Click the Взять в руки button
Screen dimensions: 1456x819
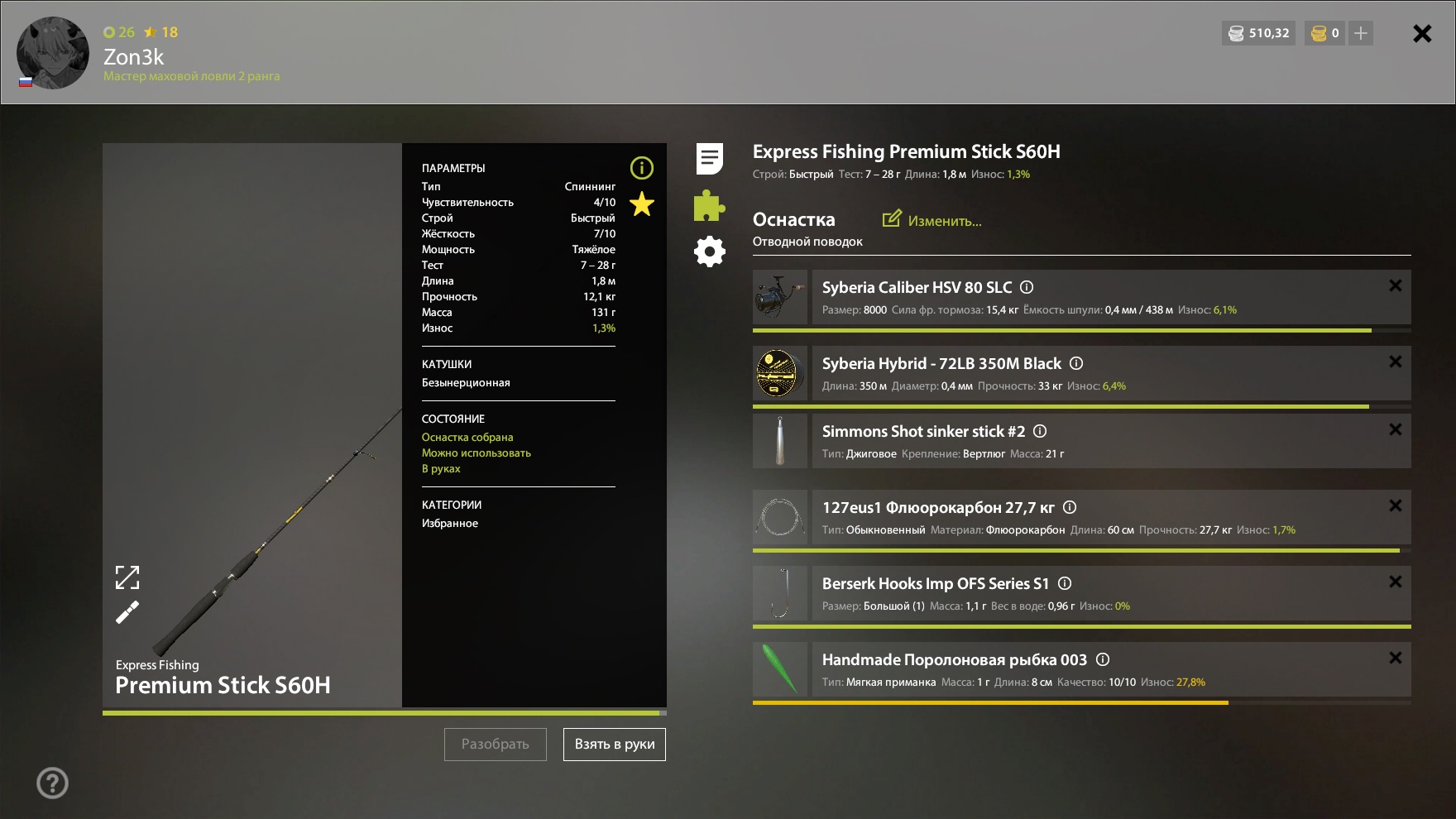coord(615,745)
